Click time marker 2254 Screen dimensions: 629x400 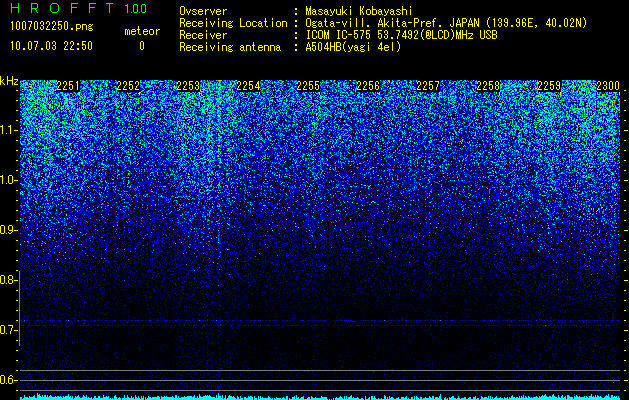[x=248, y=86]
